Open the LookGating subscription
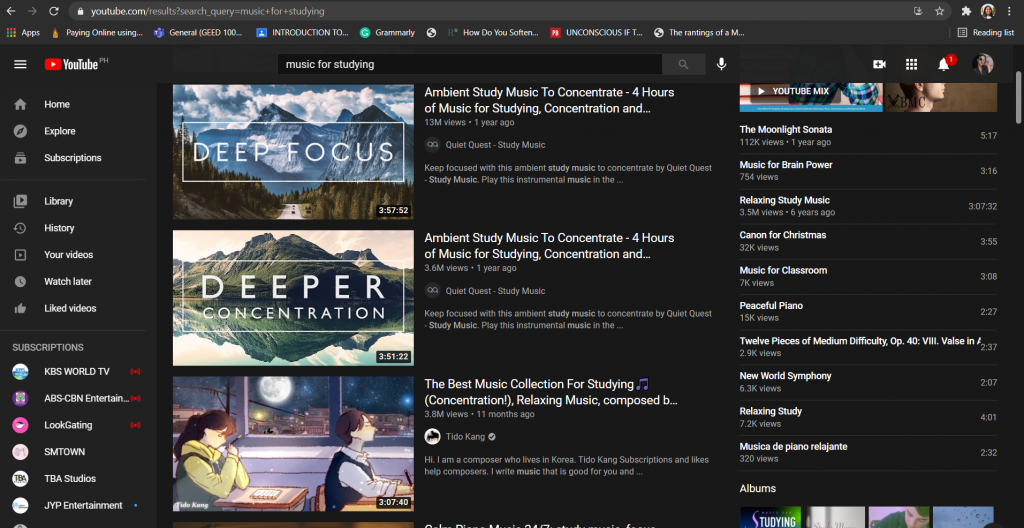 coord(78,425)
